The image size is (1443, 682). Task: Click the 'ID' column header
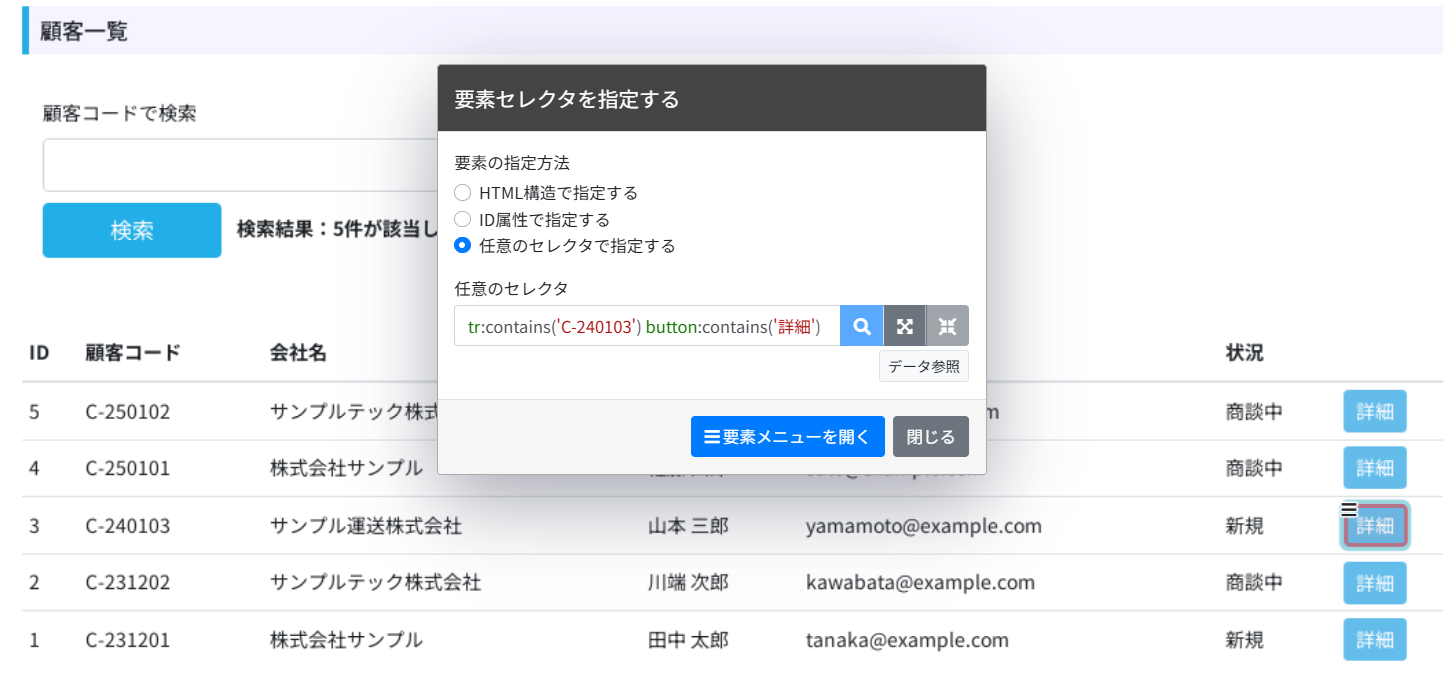point(40,353)
